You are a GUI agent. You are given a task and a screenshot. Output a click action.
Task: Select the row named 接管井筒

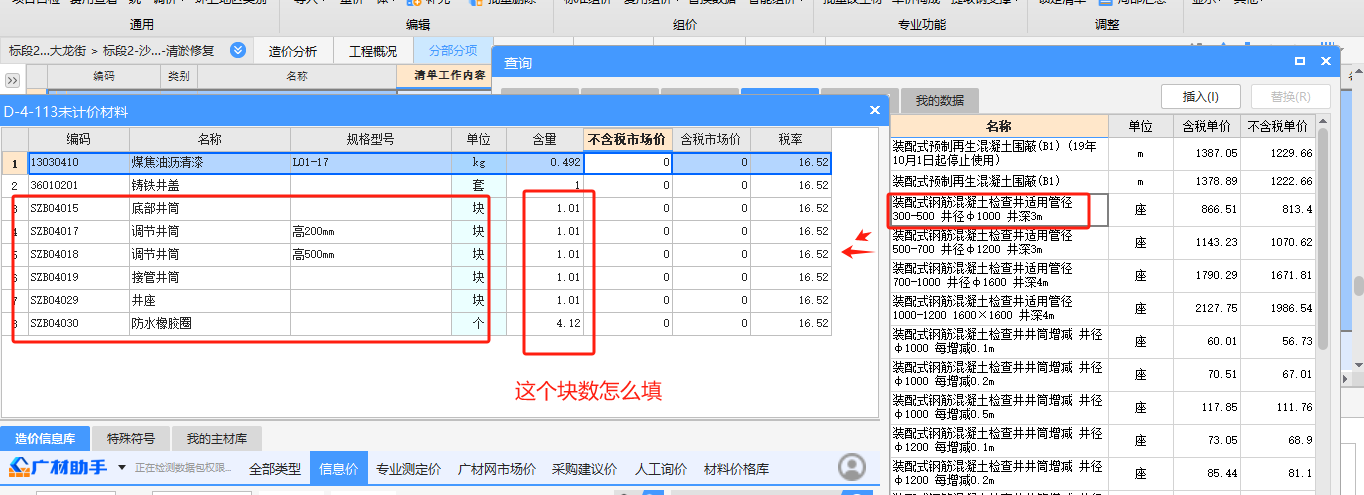[416, 277]
